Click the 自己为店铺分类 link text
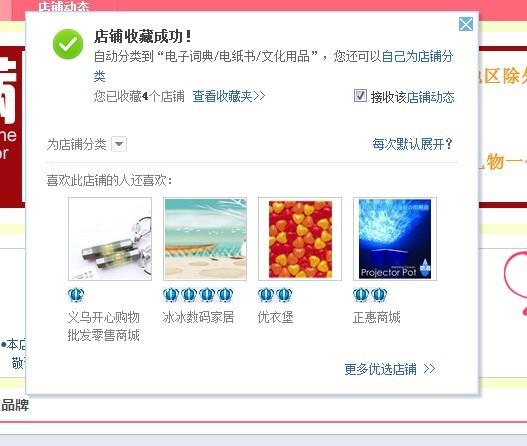The width and height of the screenshot is (527, 446). pyautogui.click(x=418, y=56)
